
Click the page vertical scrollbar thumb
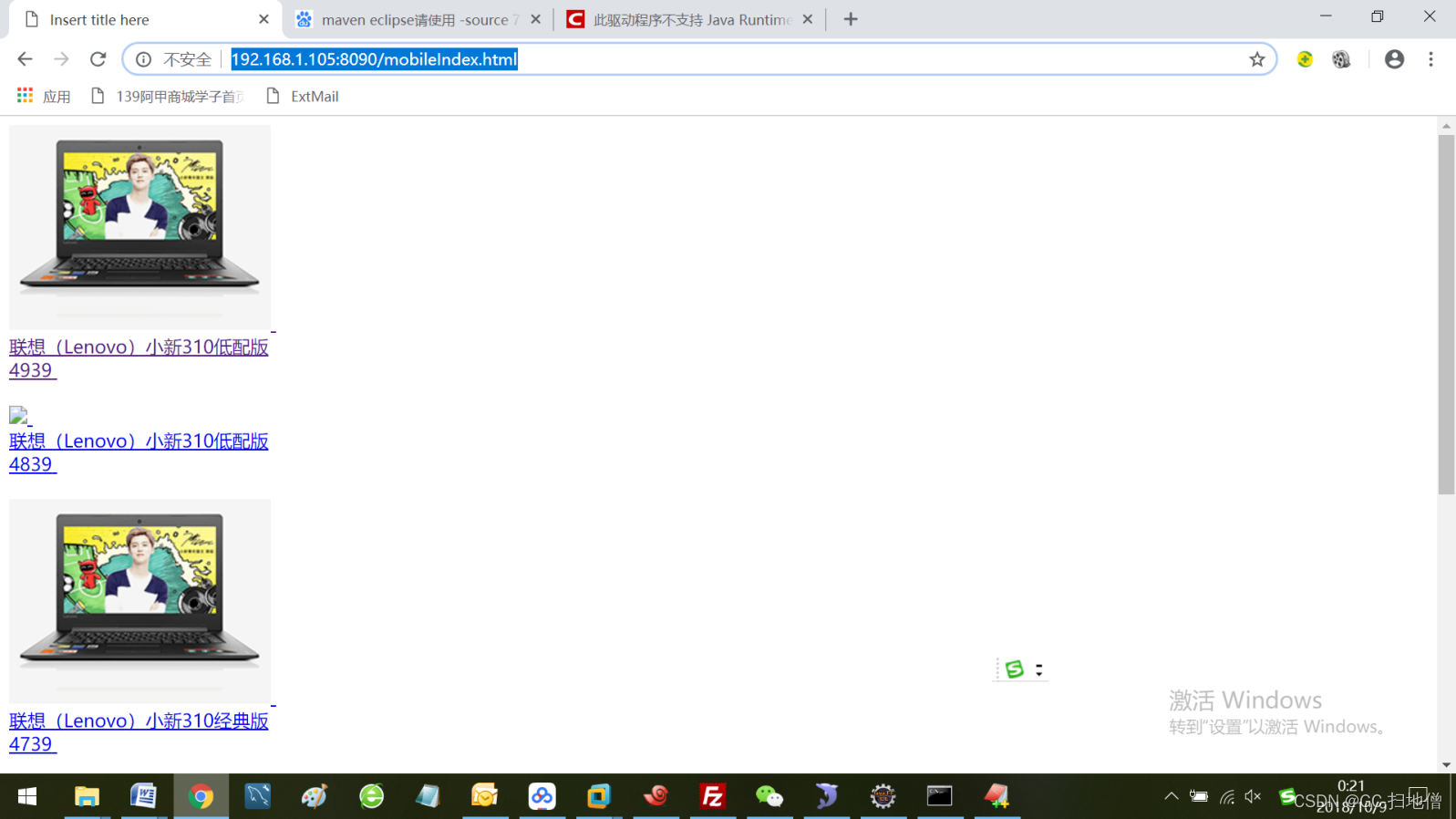pyautogui.click(x=1446, y=315)
